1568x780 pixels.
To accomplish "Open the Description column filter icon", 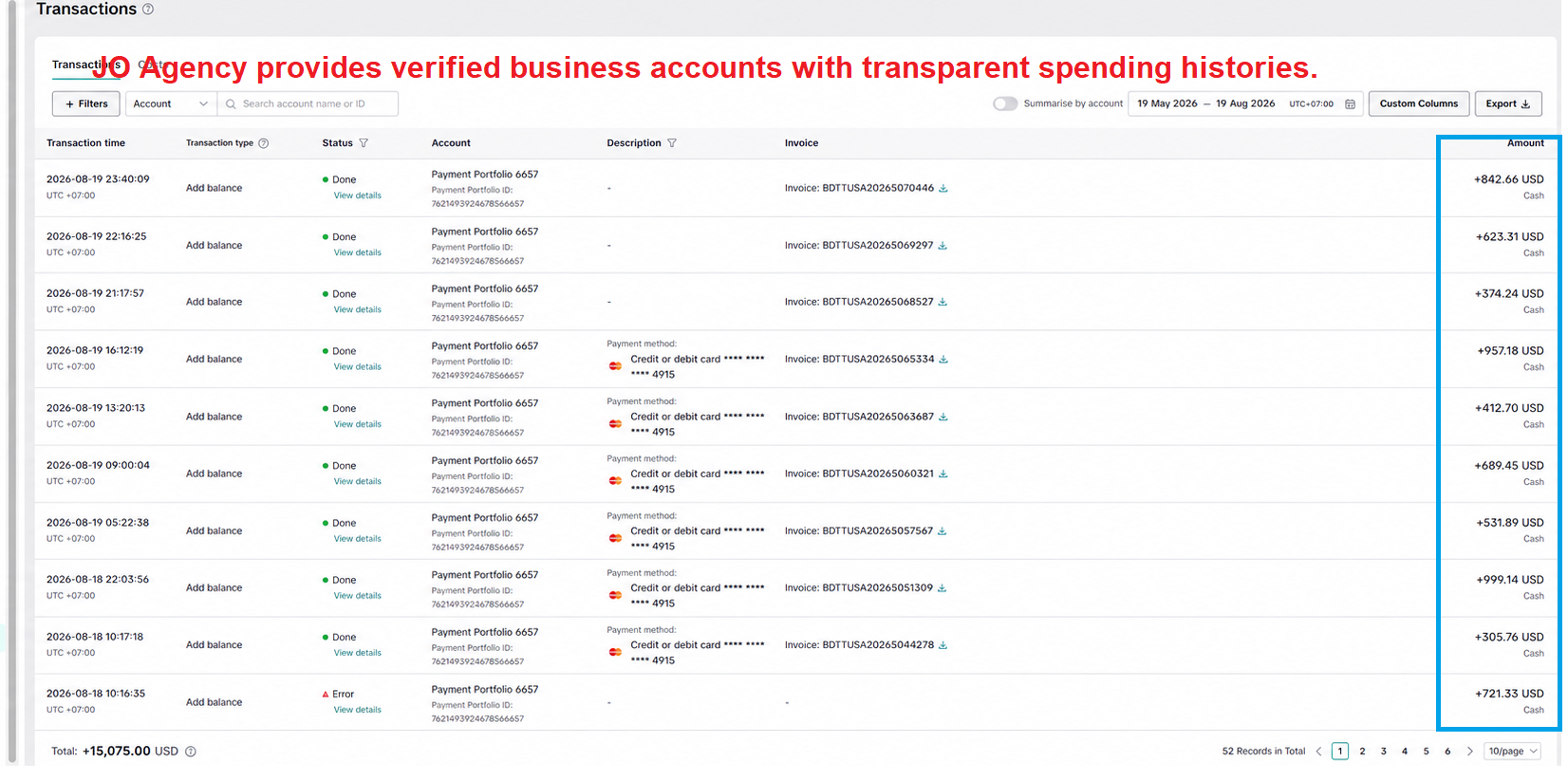I will (x=672, y=143).
